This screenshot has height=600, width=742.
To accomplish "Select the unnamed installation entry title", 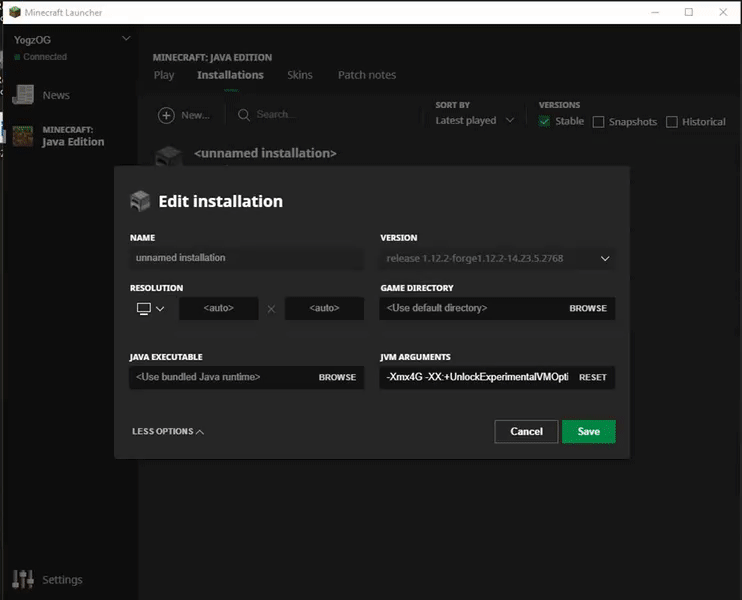I will 265,153.
